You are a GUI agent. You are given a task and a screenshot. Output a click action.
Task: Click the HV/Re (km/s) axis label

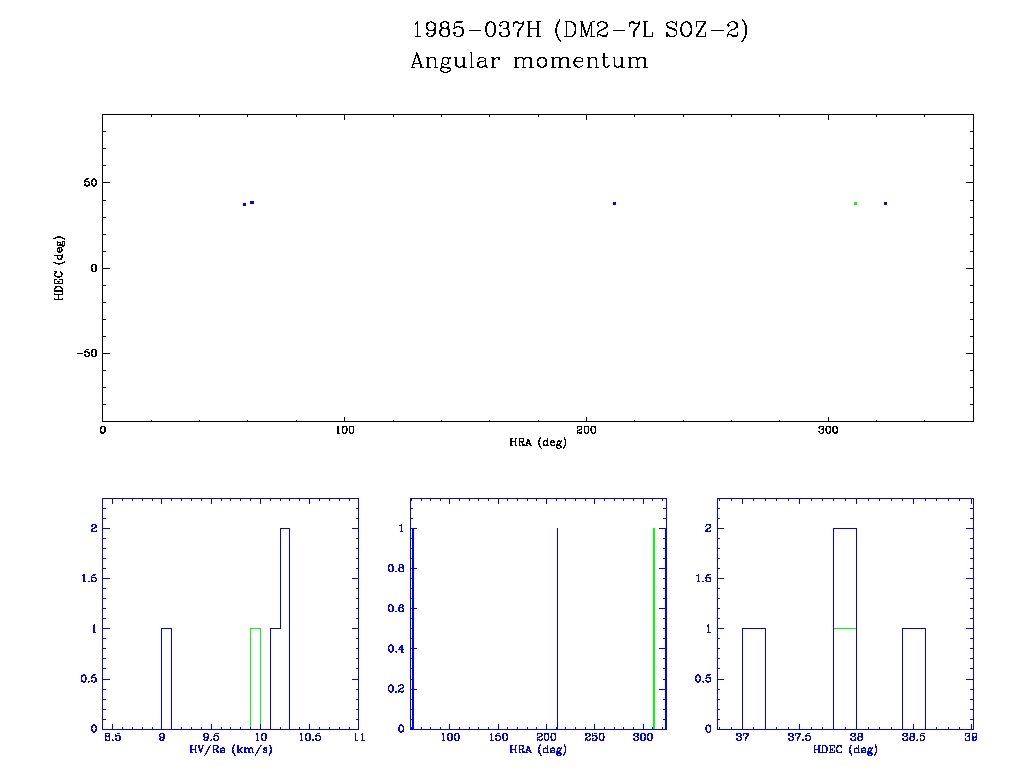pyautogui.click(x=230, y=749)
